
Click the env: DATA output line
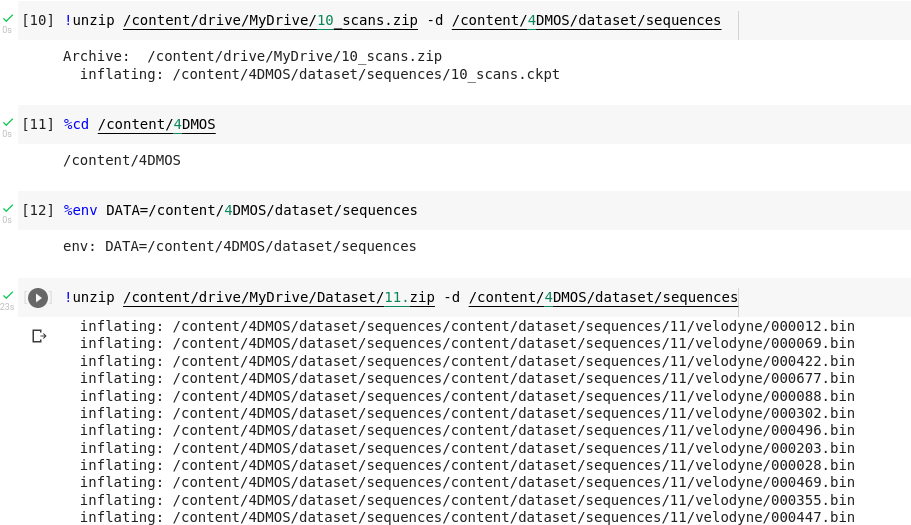(x=239, y=246)
